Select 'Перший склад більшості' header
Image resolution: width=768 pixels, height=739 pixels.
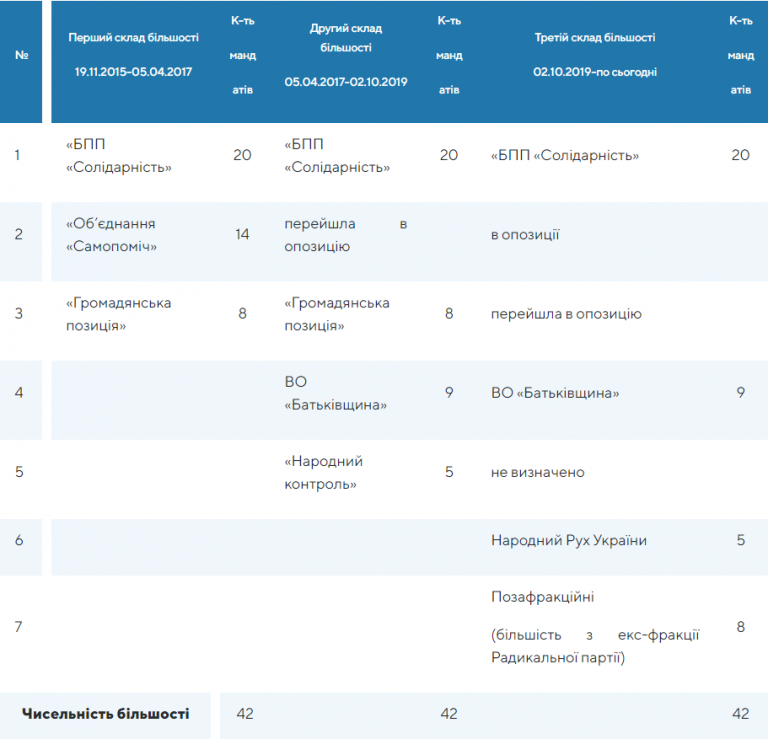point(133,38)
